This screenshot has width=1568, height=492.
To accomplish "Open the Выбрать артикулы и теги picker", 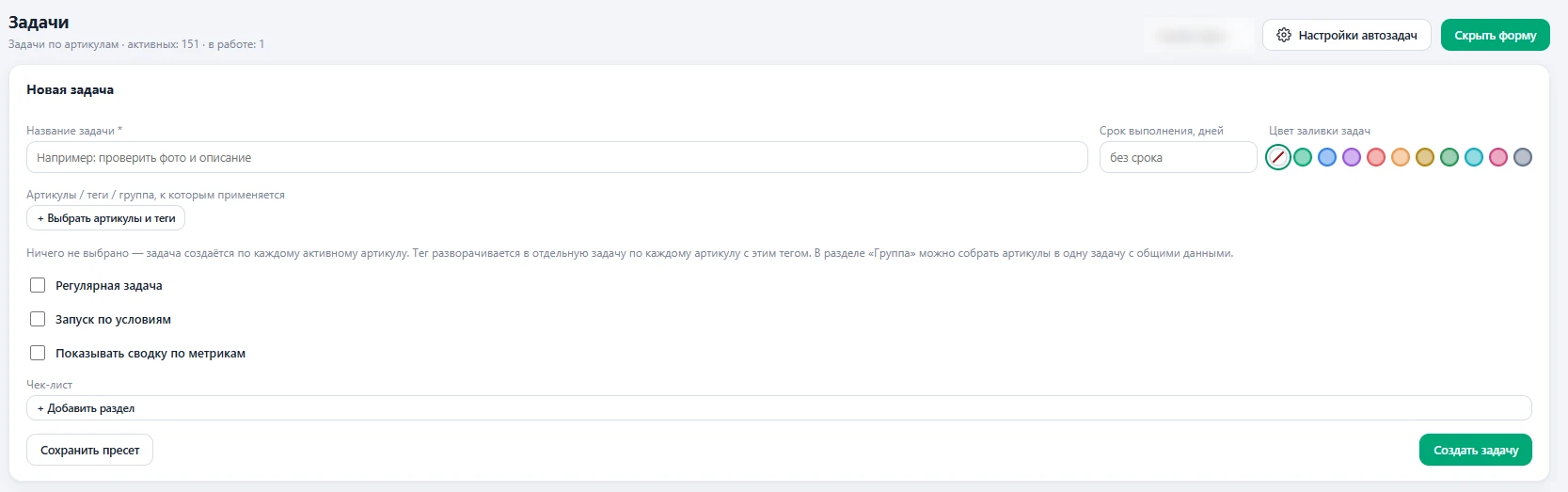I will pyautogui.click(x=106, y=218).
